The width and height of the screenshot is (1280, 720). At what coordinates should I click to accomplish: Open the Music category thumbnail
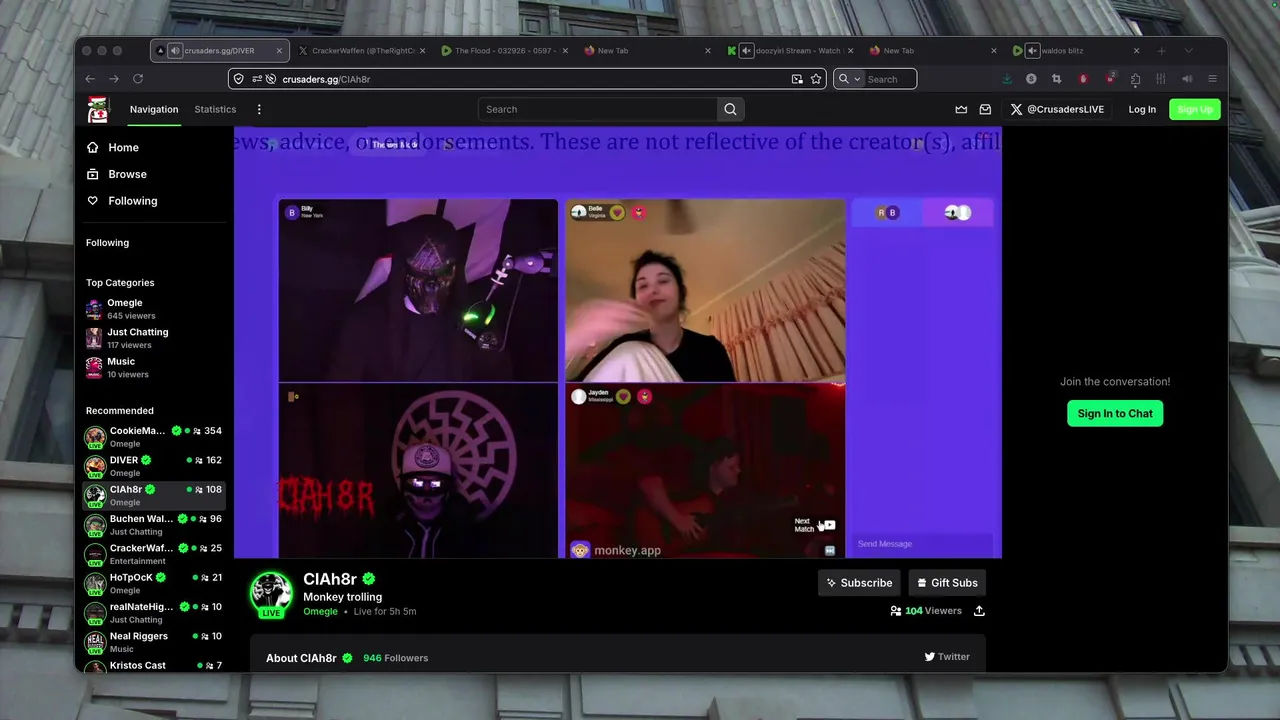[94, 368]
